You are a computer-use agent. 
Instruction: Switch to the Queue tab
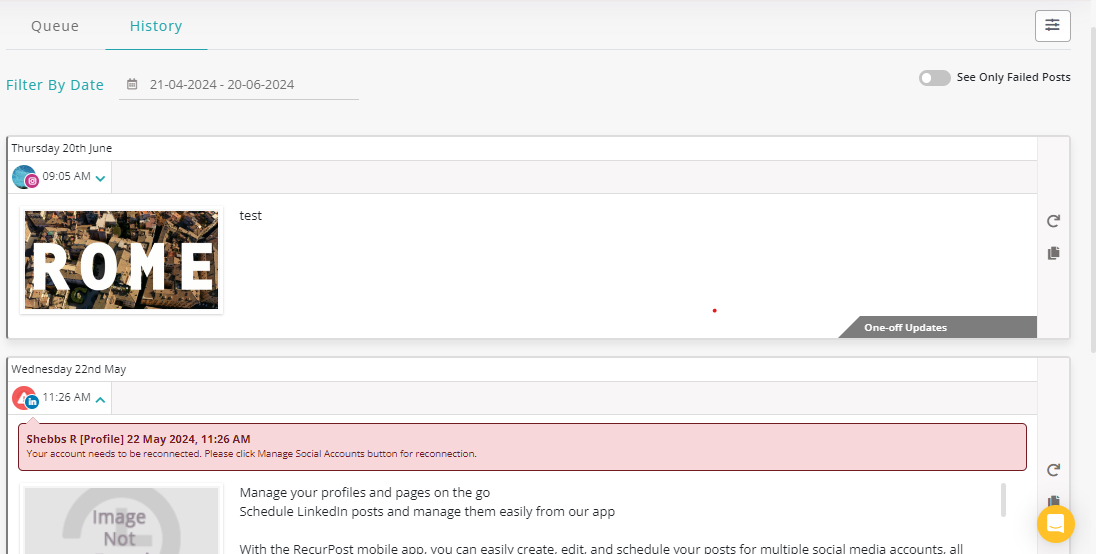[x=55, y=26]
